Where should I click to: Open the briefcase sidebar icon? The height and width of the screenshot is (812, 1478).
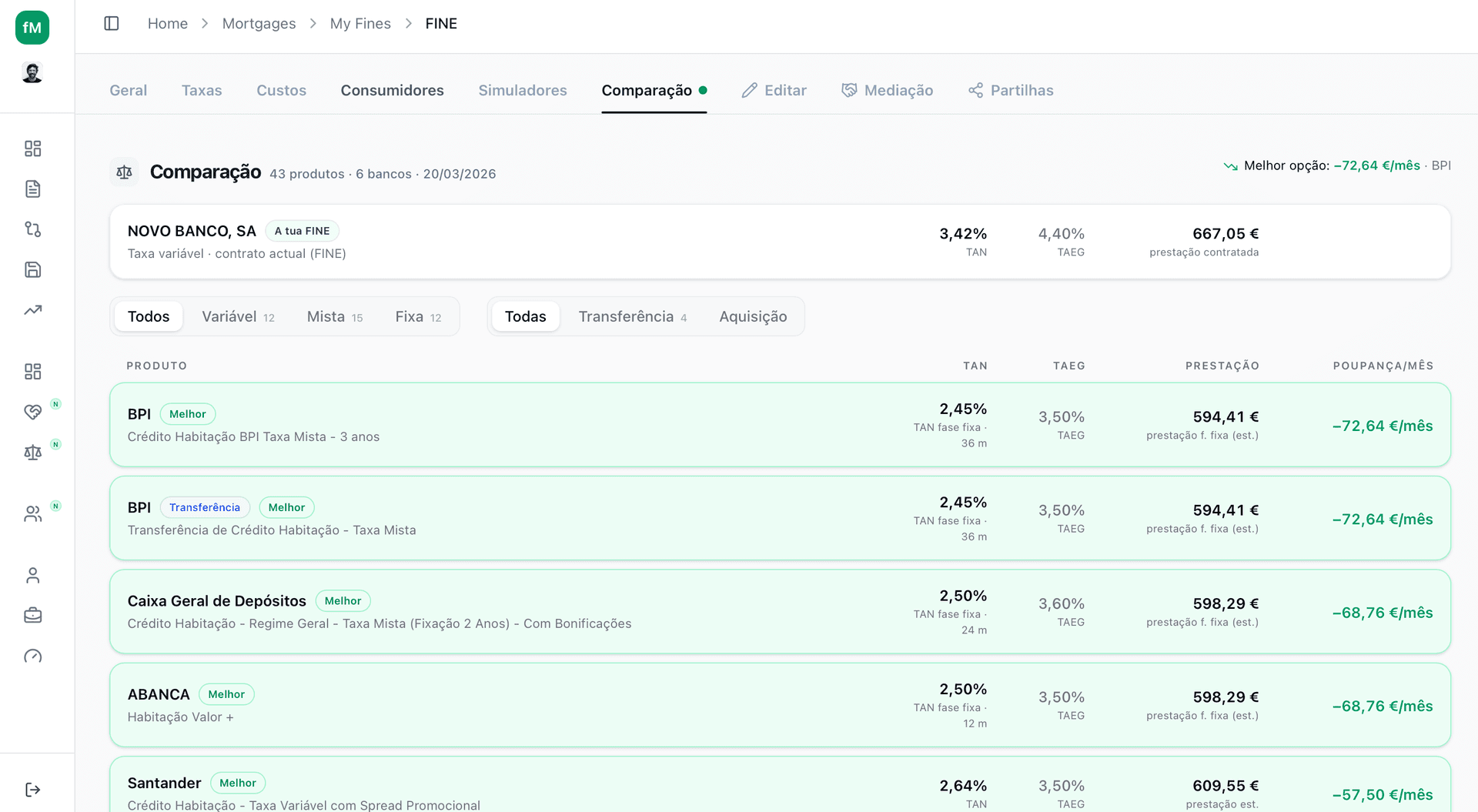point(32,616)
